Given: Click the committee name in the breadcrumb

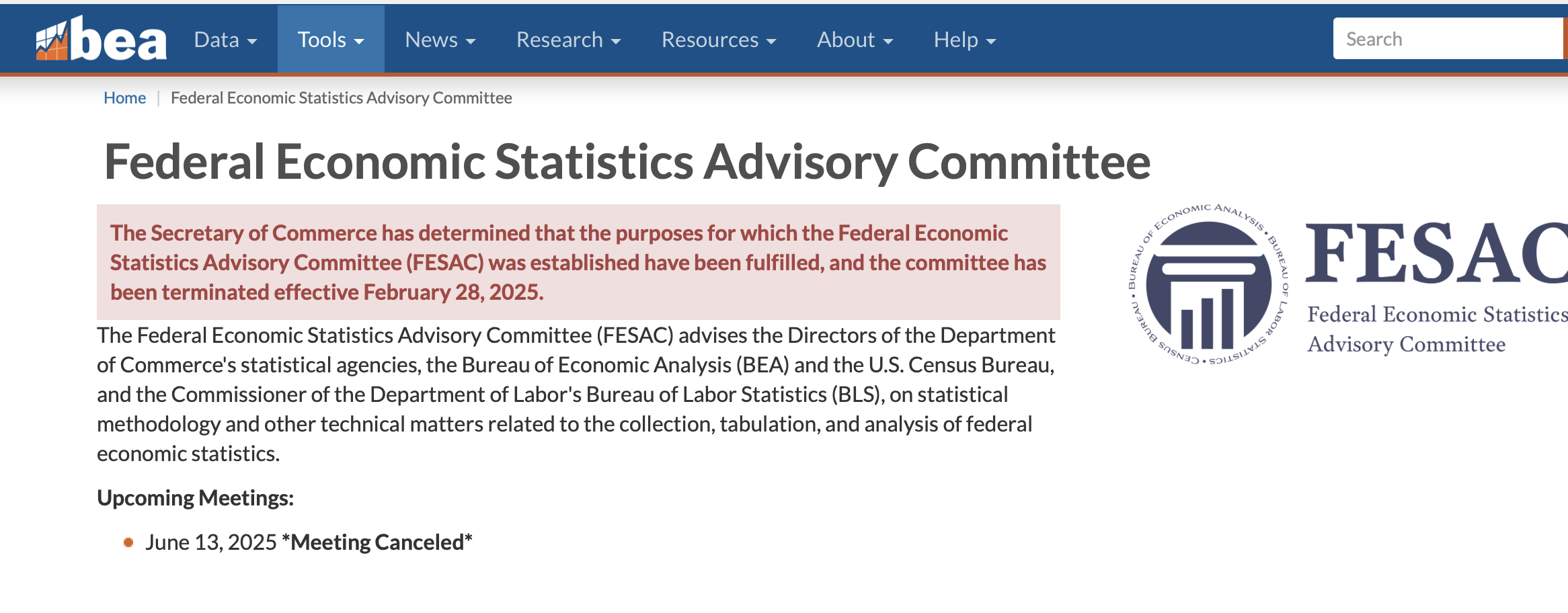Looking at the screenshot, I should pos(341,98).
